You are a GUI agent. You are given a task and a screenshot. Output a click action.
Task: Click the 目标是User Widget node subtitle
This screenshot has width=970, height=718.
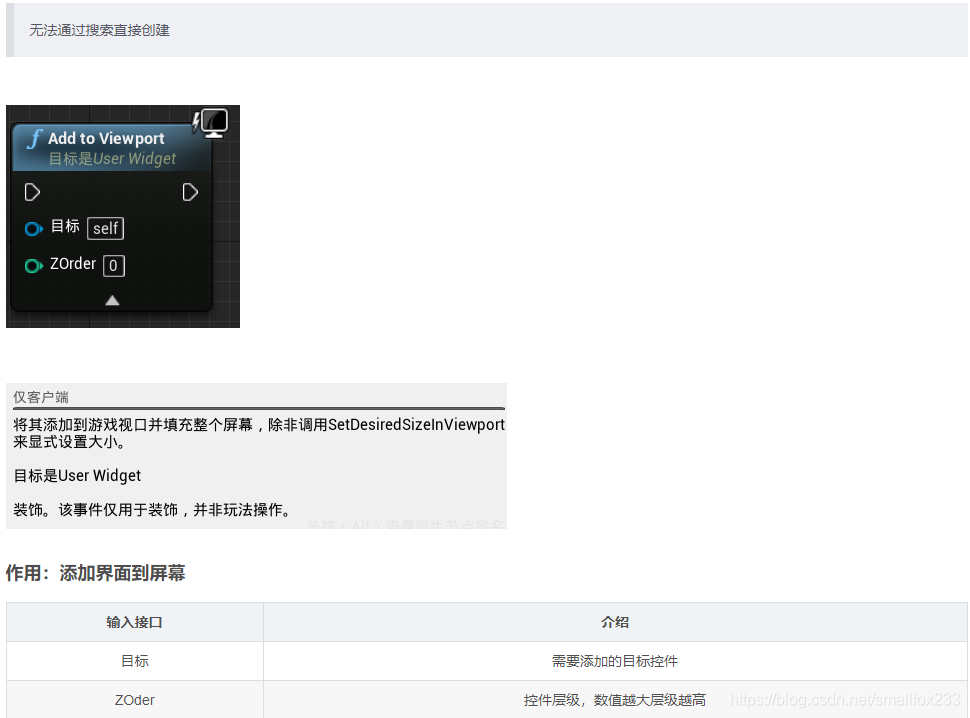pos(112,159)
